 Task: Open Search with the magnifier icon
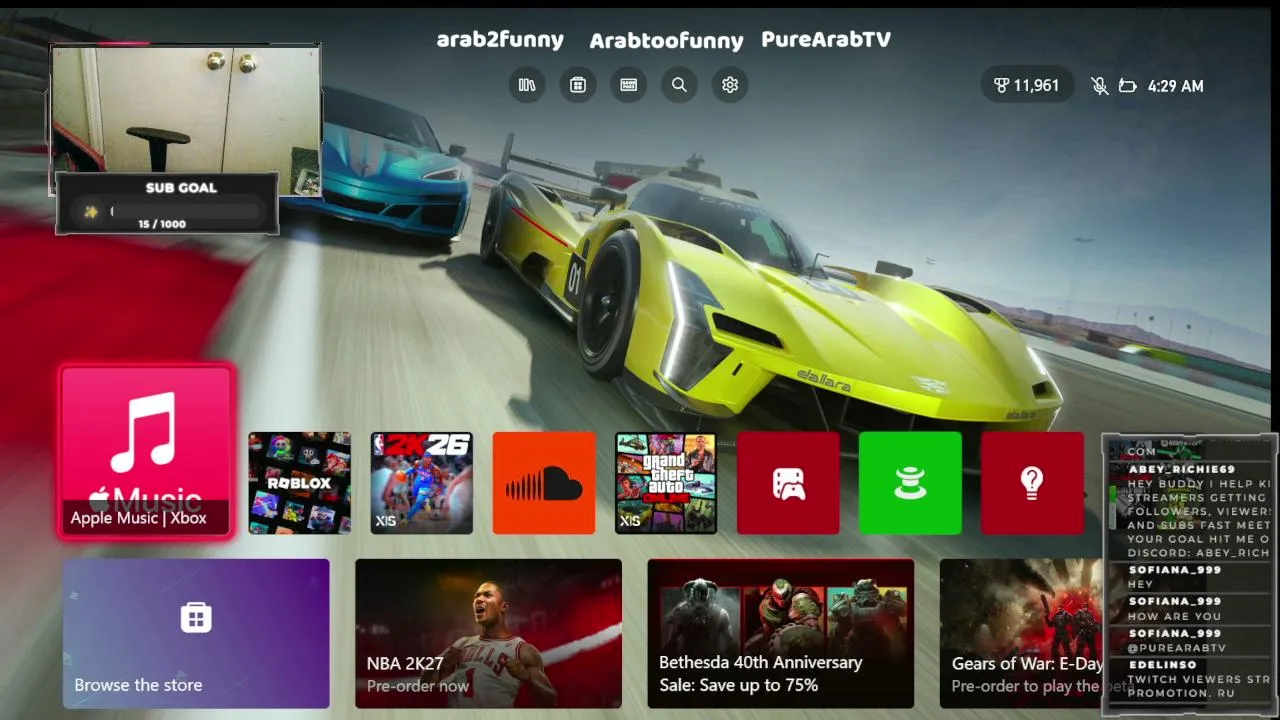click(x=679, y=85)
